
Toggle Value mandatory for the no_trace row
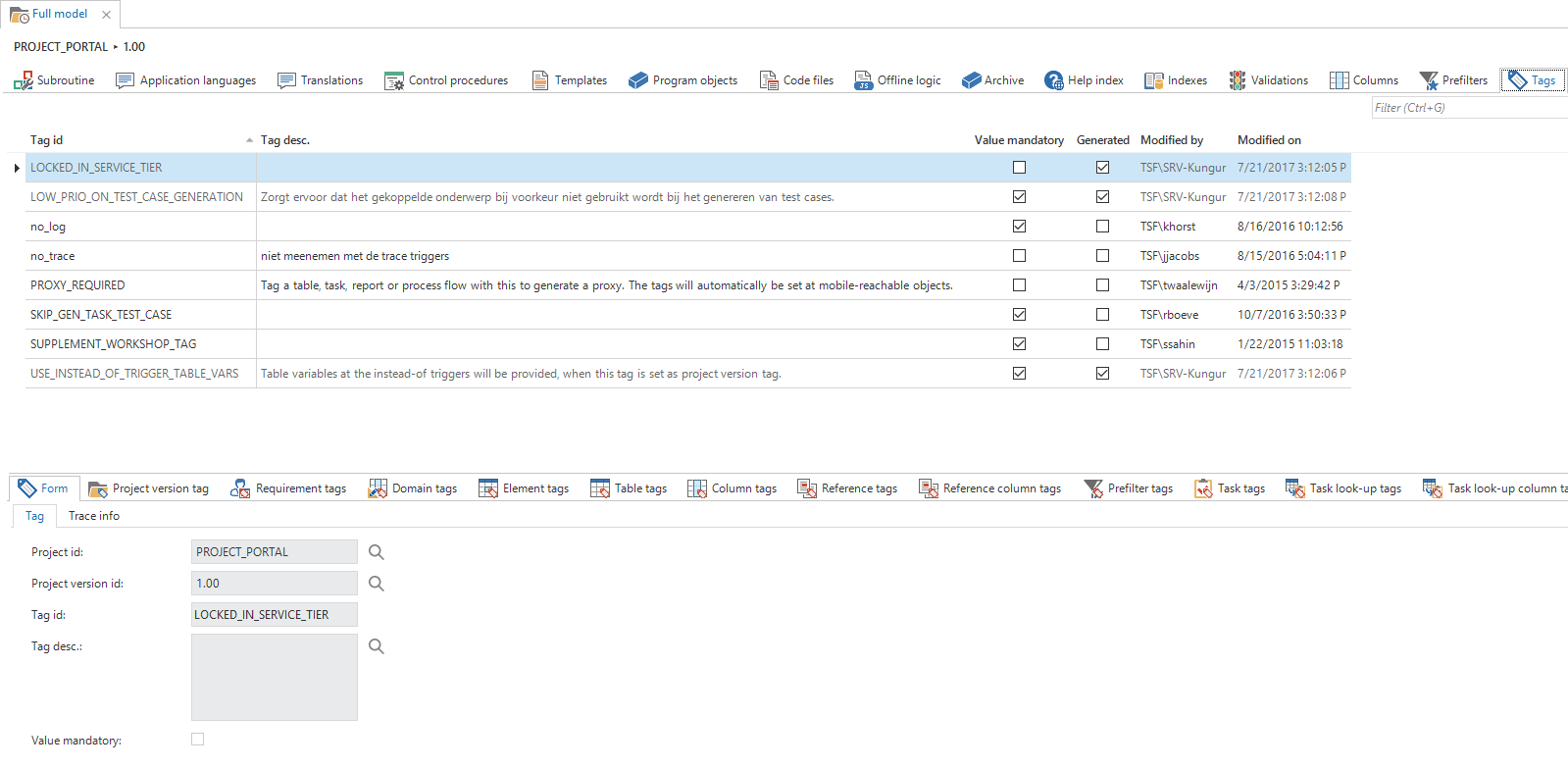coord(1019,256)
